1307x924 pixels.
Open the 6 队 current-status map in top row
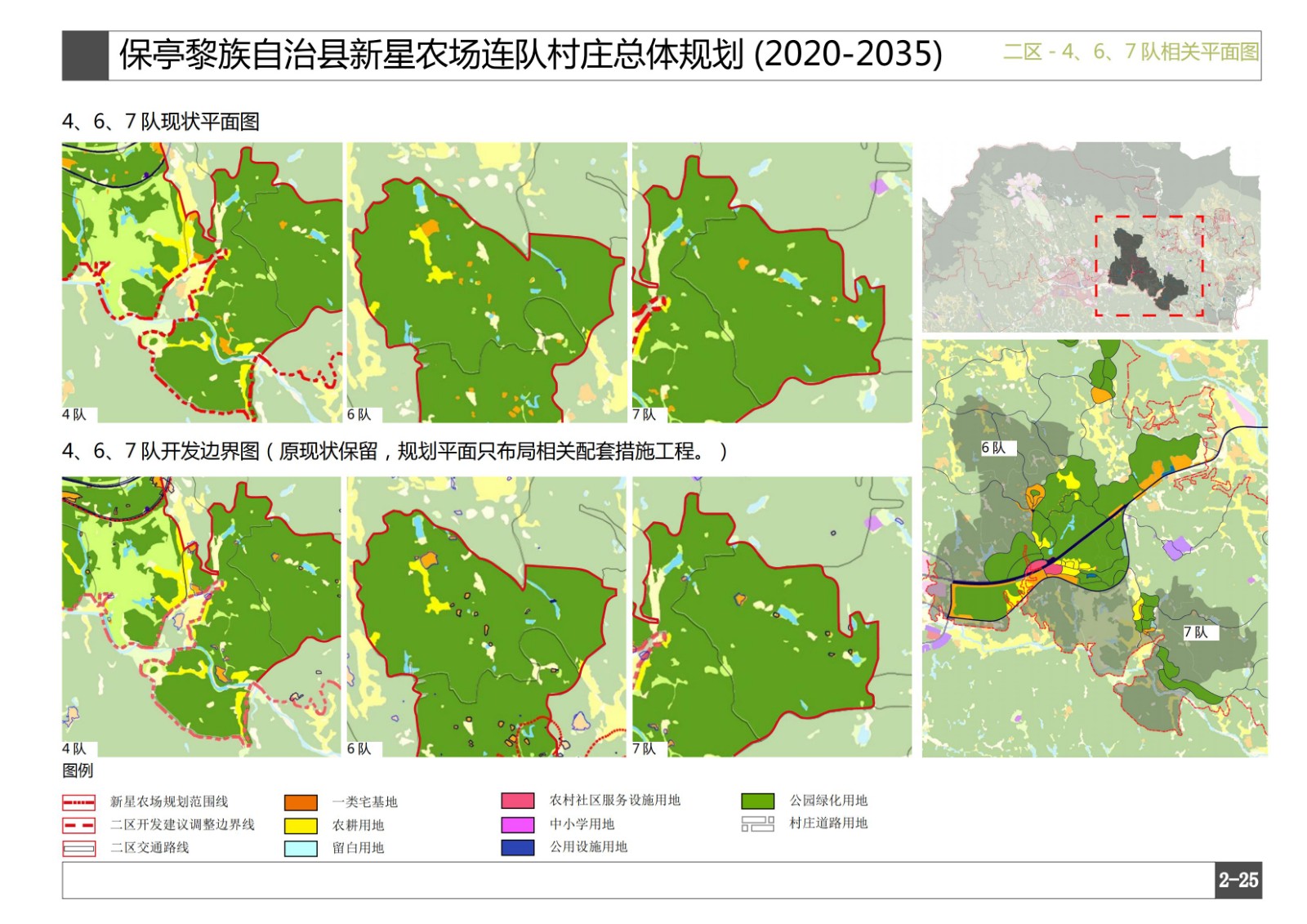pos(487,283)
